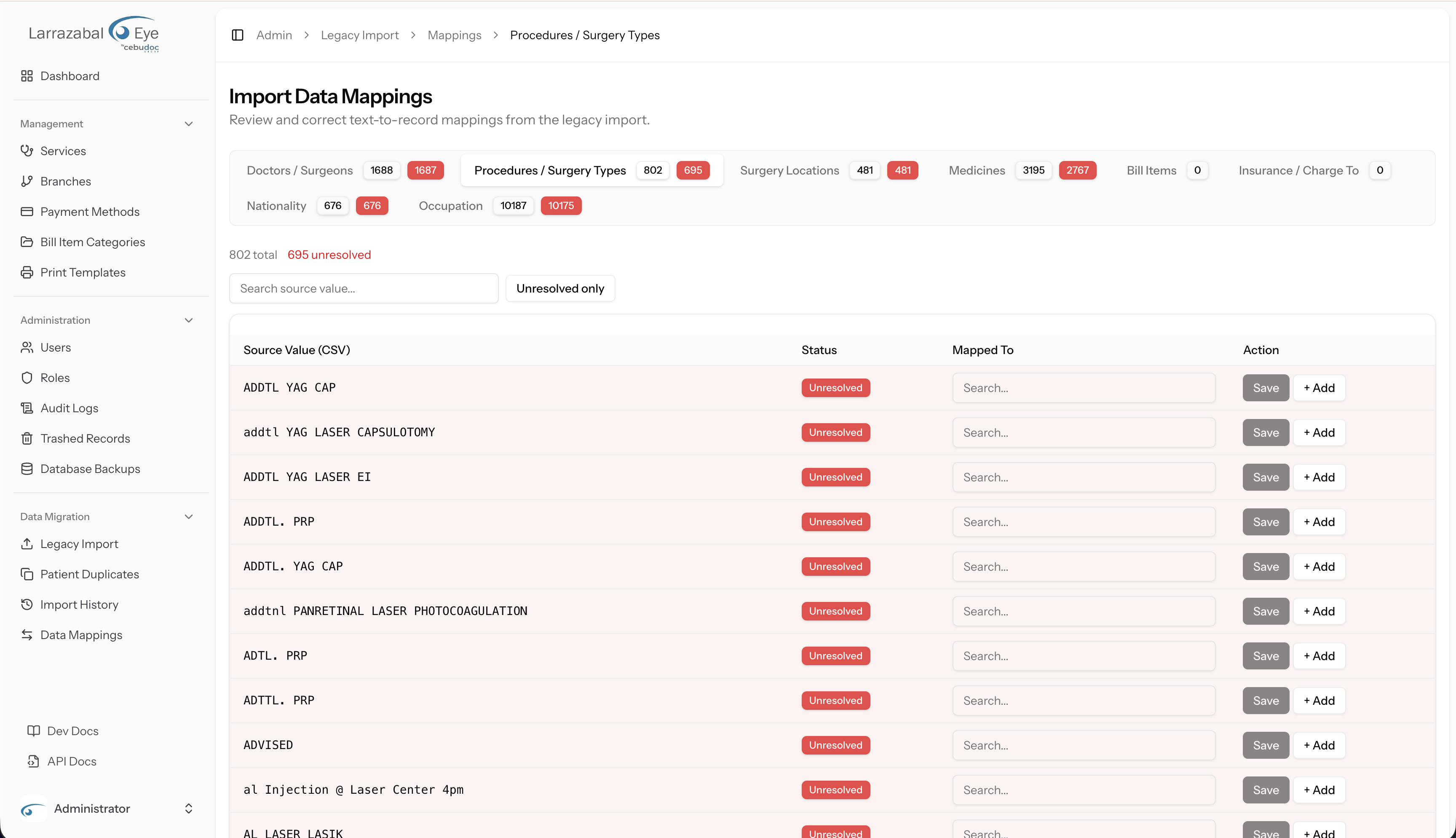Click Unresolved badge of ADDTL. PRP row
This screenshot has height=838, width=1456.
click(x=835, y=522)
